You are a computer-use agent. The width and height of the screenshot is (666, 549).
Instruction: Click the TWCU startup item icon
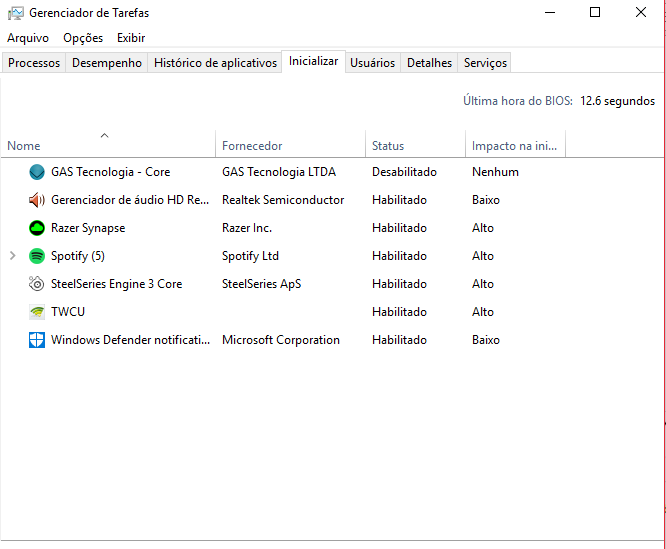click(37, 312)
